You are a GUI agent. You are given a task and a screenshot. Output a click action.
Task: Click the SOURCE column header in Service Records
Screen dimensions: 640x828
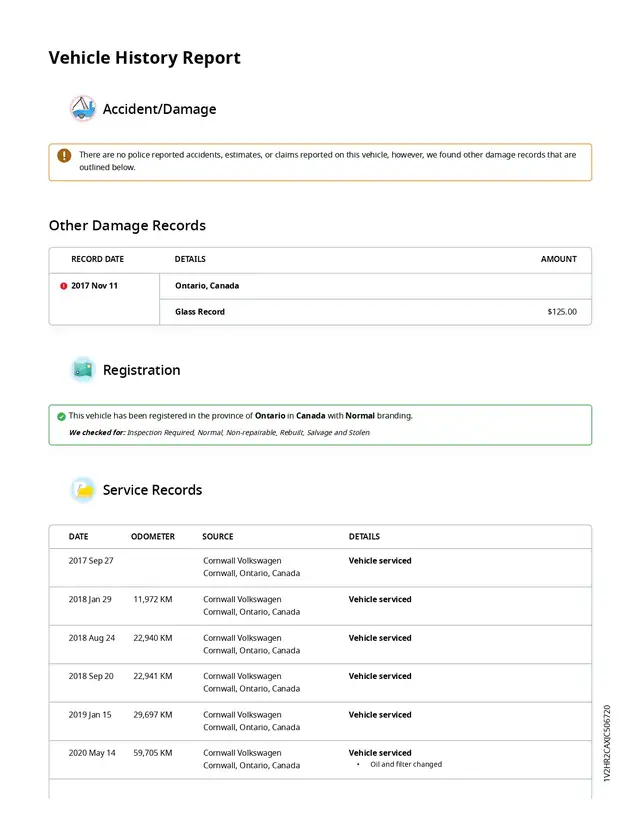coord(217,537)
